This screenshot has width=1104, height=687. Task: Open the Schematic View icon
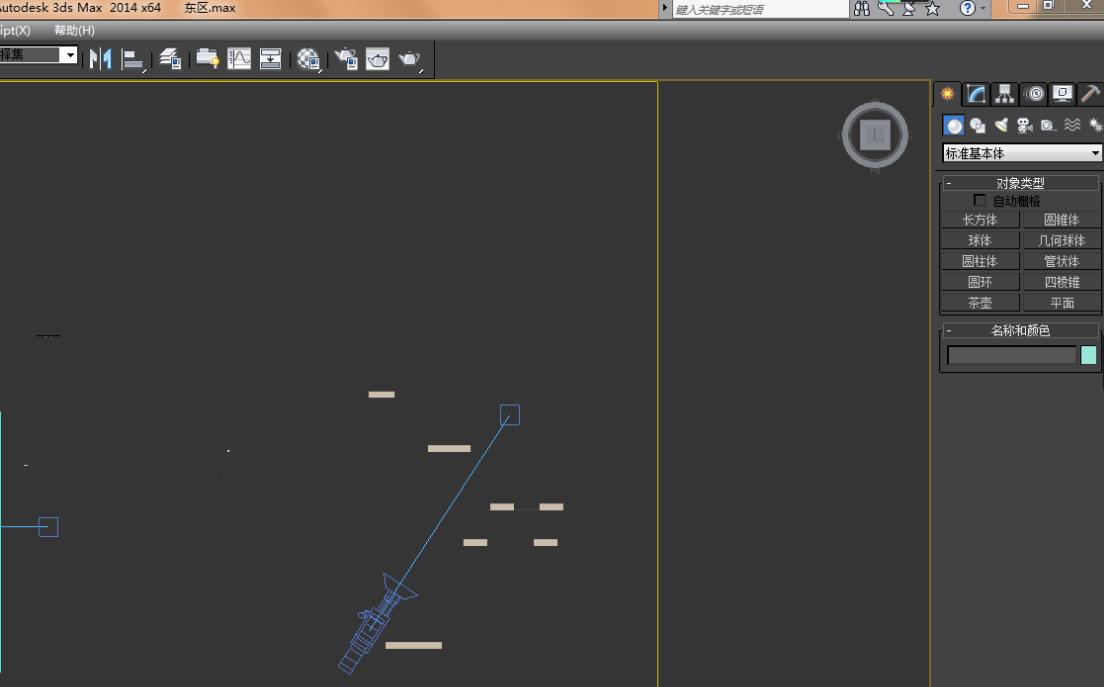tap(270, 59)
